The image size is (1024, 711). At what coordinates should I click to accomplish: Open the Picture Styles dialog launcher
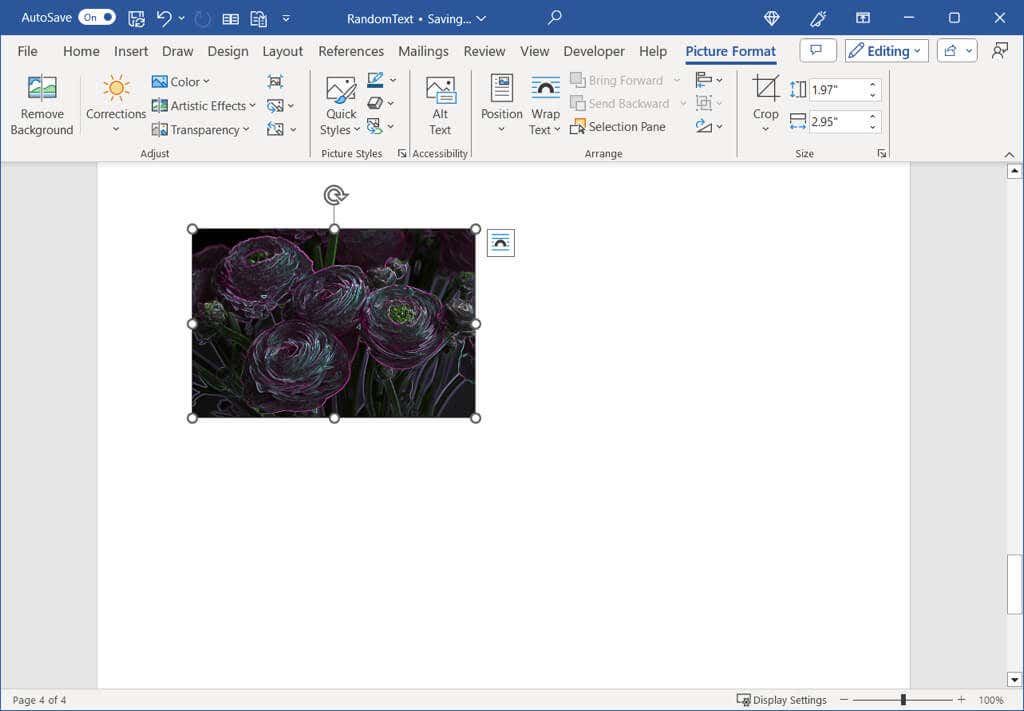(x=402, y=153)
